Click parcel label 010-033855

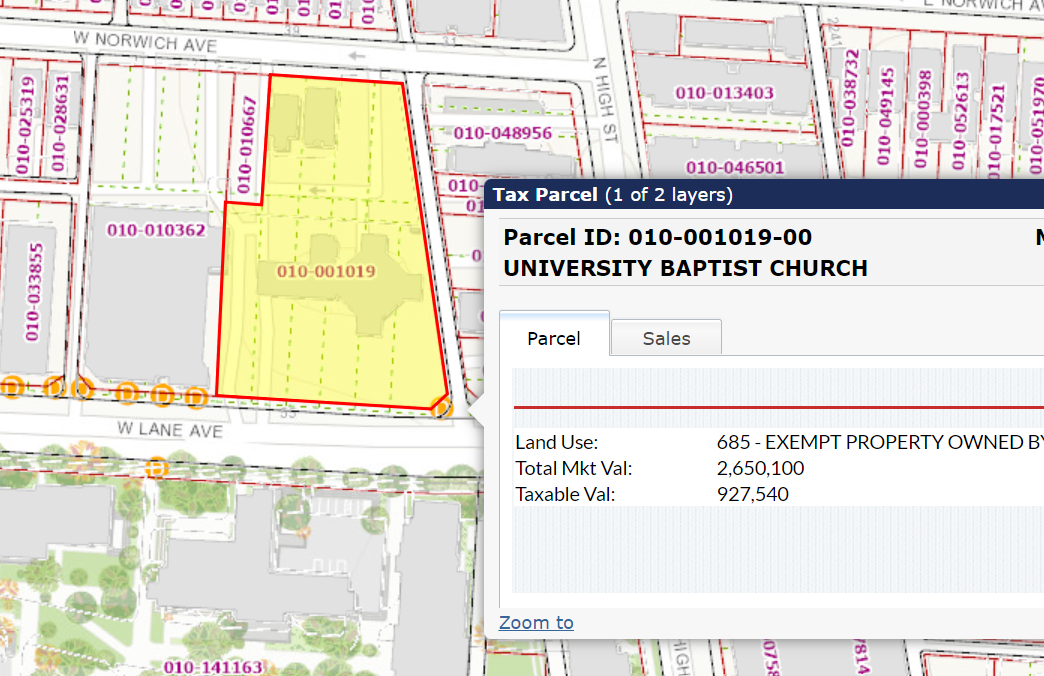[33, 292]
